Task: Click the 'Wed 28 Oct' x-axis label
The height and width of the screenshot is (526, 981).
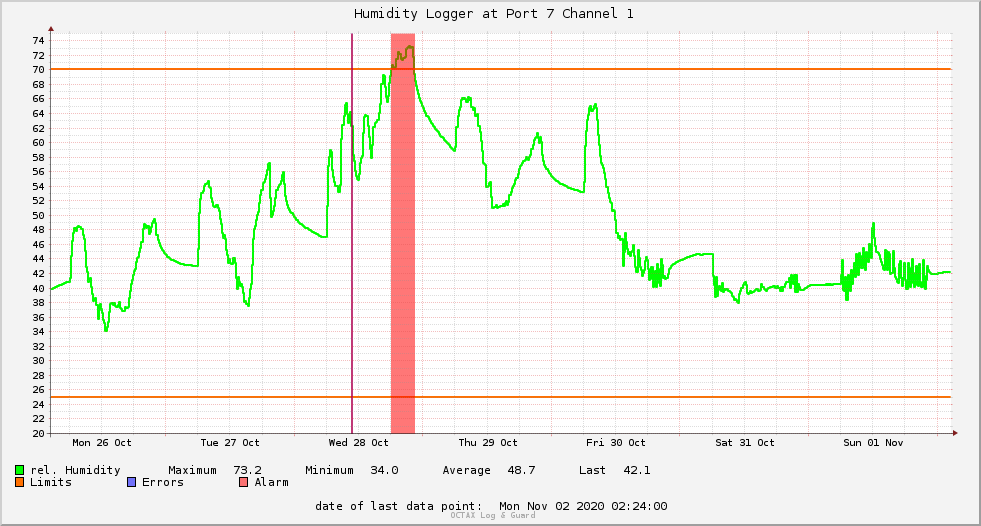Action: click(358, 443)
